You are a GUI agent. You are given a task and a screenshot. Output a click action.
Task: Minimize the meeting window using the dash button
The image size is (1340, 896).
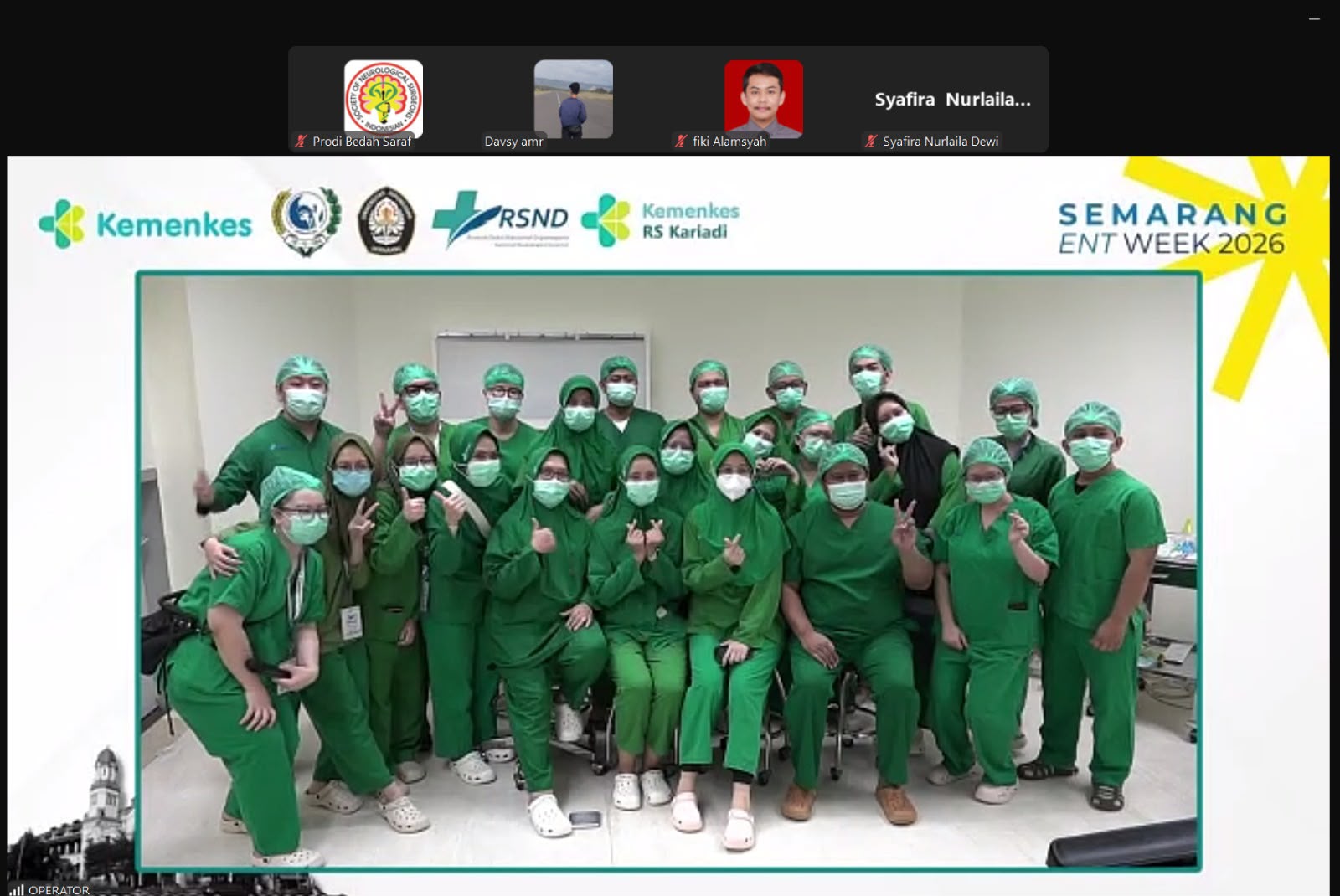pos(1314,18)
